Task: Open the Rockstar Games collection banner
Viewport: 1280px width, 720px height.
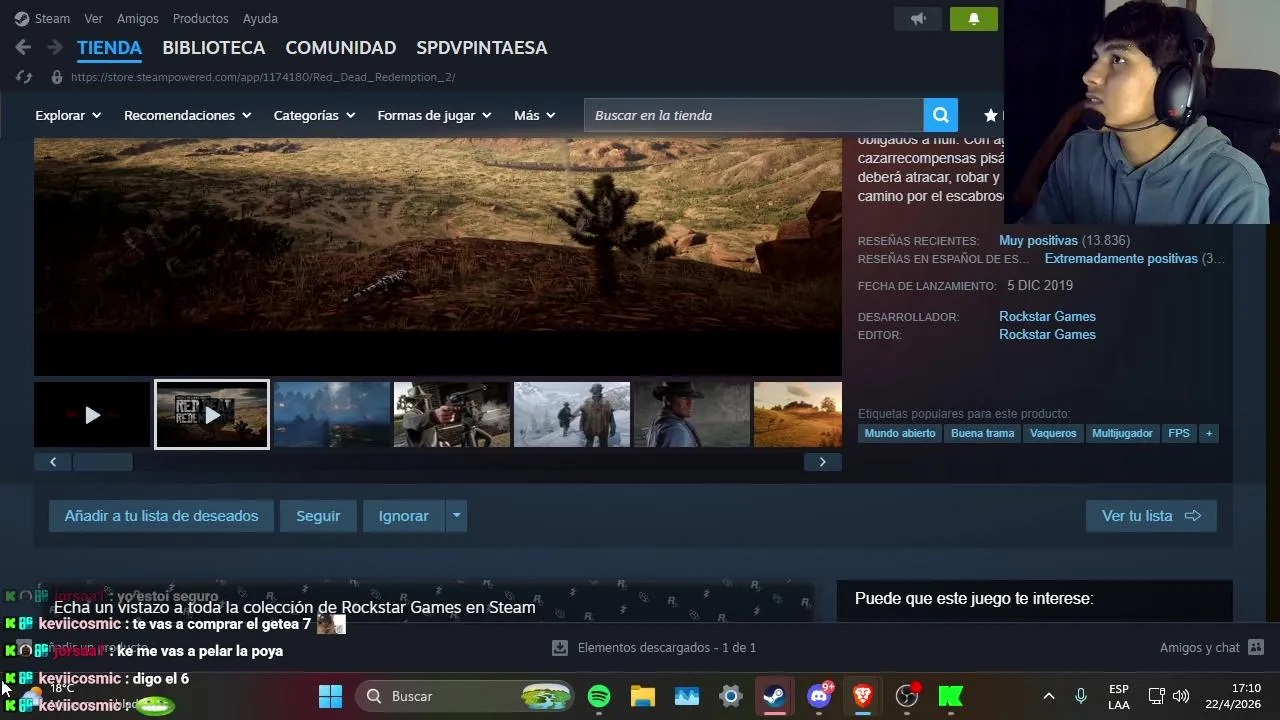Action: [424, 602]
